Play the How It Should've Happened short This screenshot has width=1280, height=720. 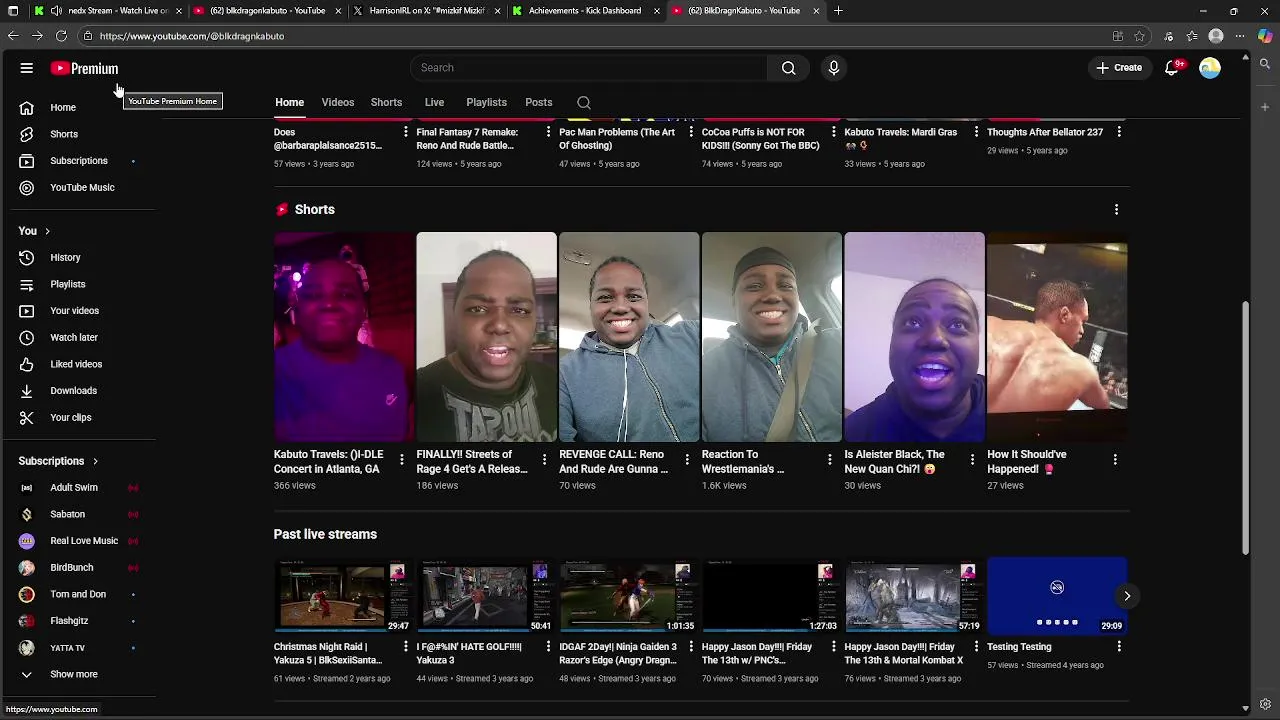1057,337
